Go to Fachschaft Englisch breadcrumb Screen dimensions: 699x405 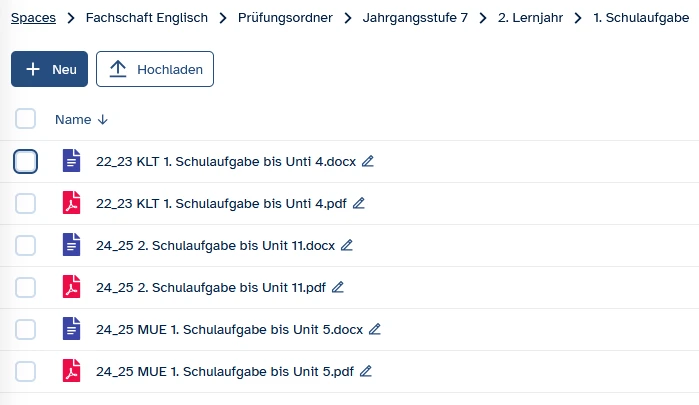click(x=148, y=18)
